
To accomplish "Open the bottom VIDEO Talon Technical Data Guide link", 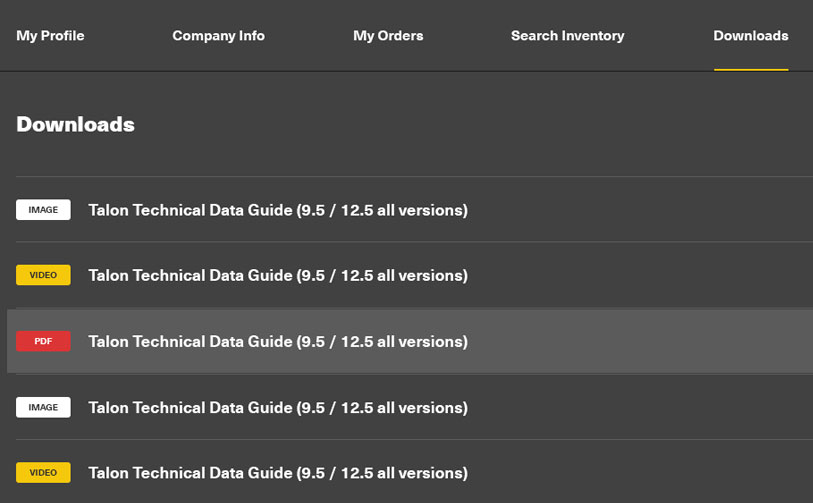I will click(278, 473).
